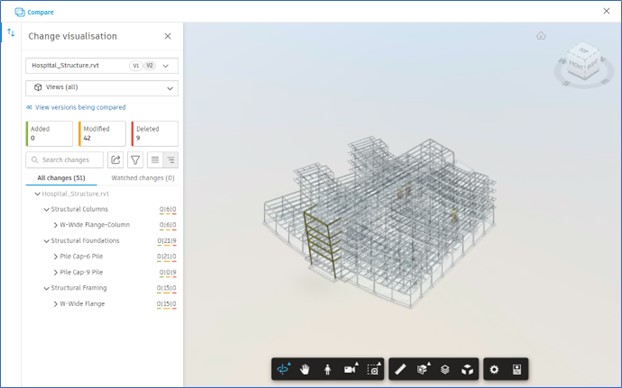Open the Model Browser icon
This screenshot has height=388, width=622.
point(445,369)
